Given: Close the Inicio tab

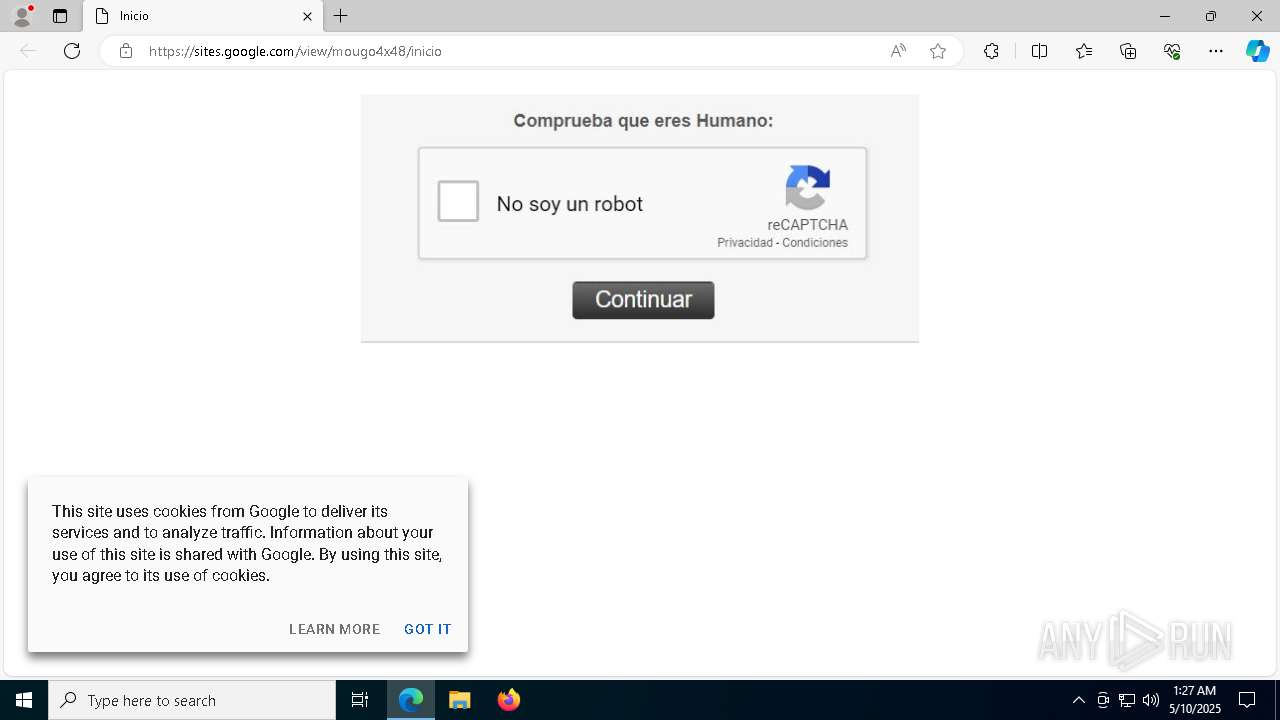Looking at the screenshot, I should pyautogui.click(x=307, y=16).
